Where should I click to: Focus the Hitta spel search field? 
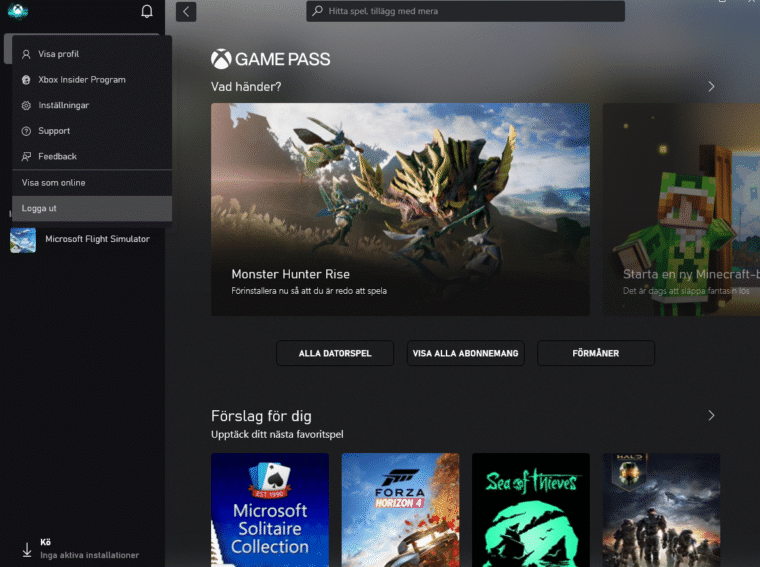point(465,11)
